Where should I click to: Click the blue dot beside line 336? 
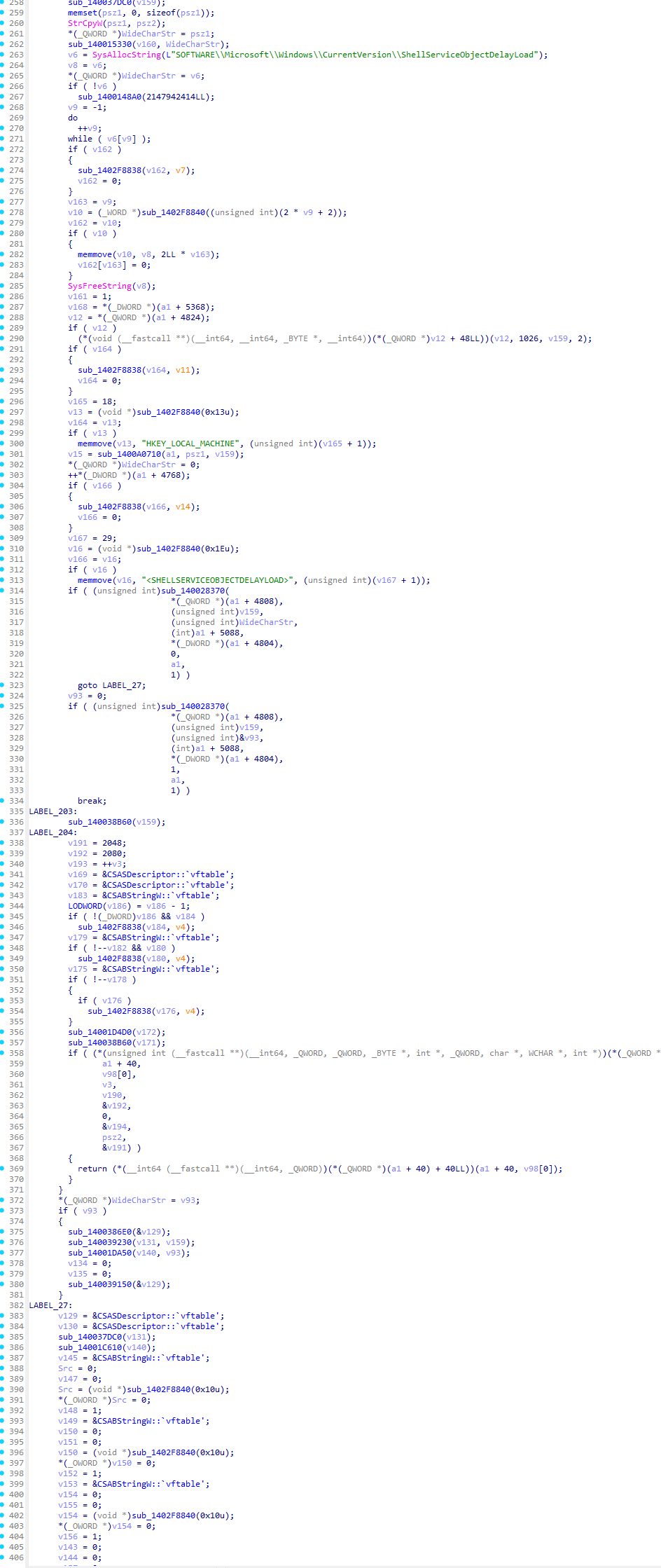coord(3,822)
